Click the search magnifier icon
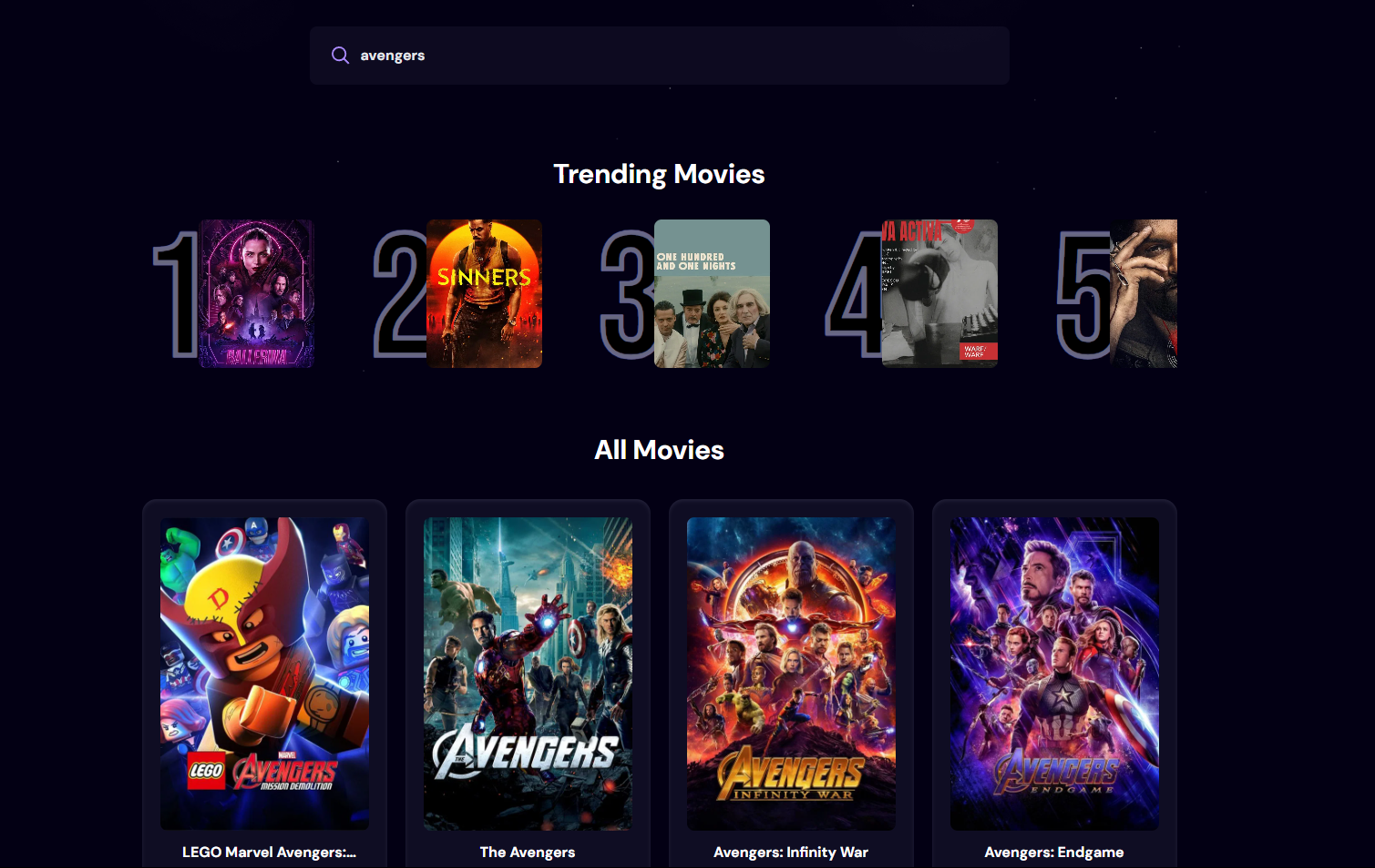 pyautogui.click(x=340, y=56)
